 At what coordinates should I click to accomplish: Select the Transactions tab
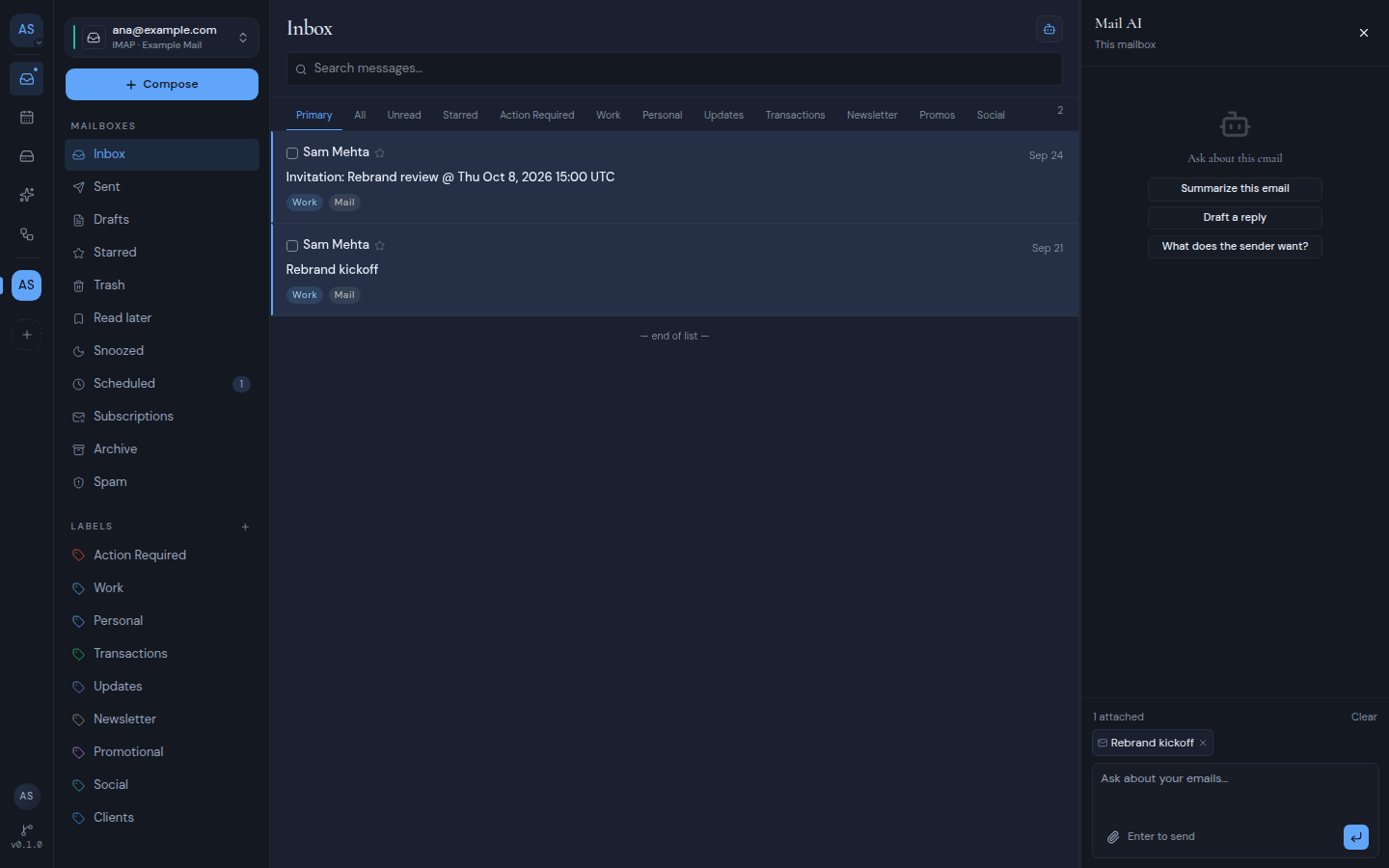point(795,115)
